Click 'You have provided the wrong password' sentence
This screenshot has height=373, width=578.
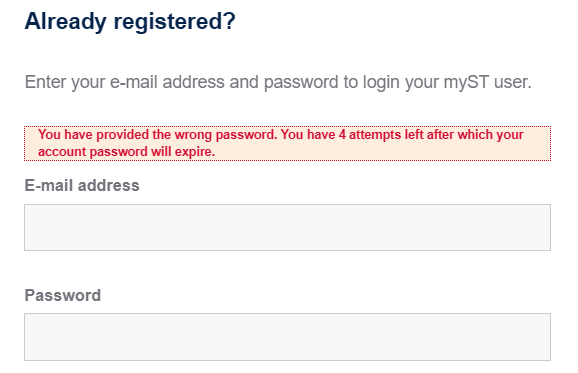tap(157, 135)
